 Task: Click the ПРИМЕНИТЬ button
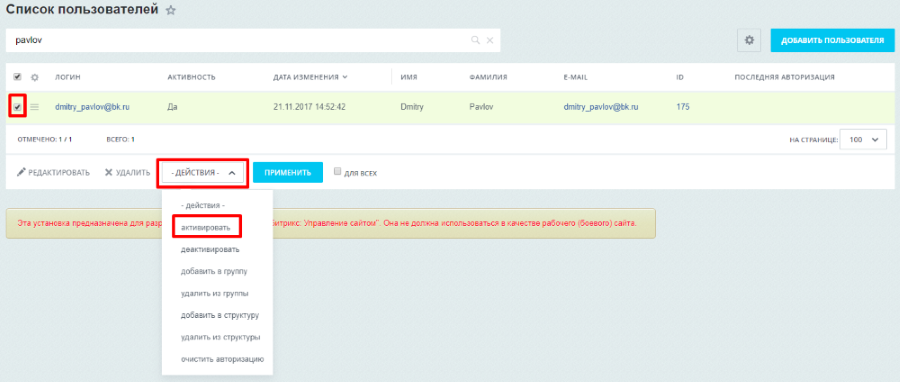pos(288,172)
